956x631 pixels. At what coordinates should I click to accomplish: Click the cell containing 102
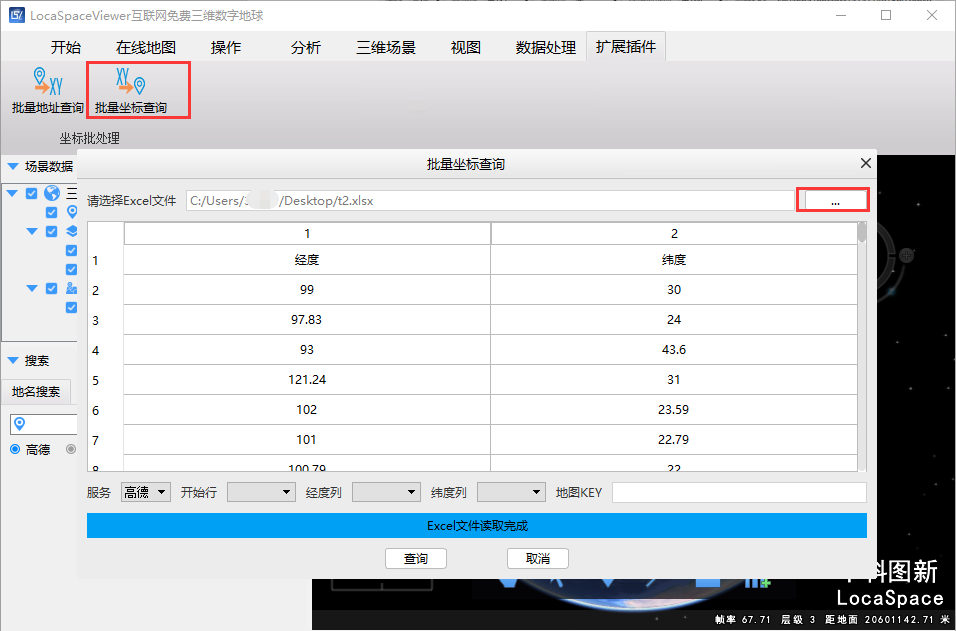pos(307,410)
